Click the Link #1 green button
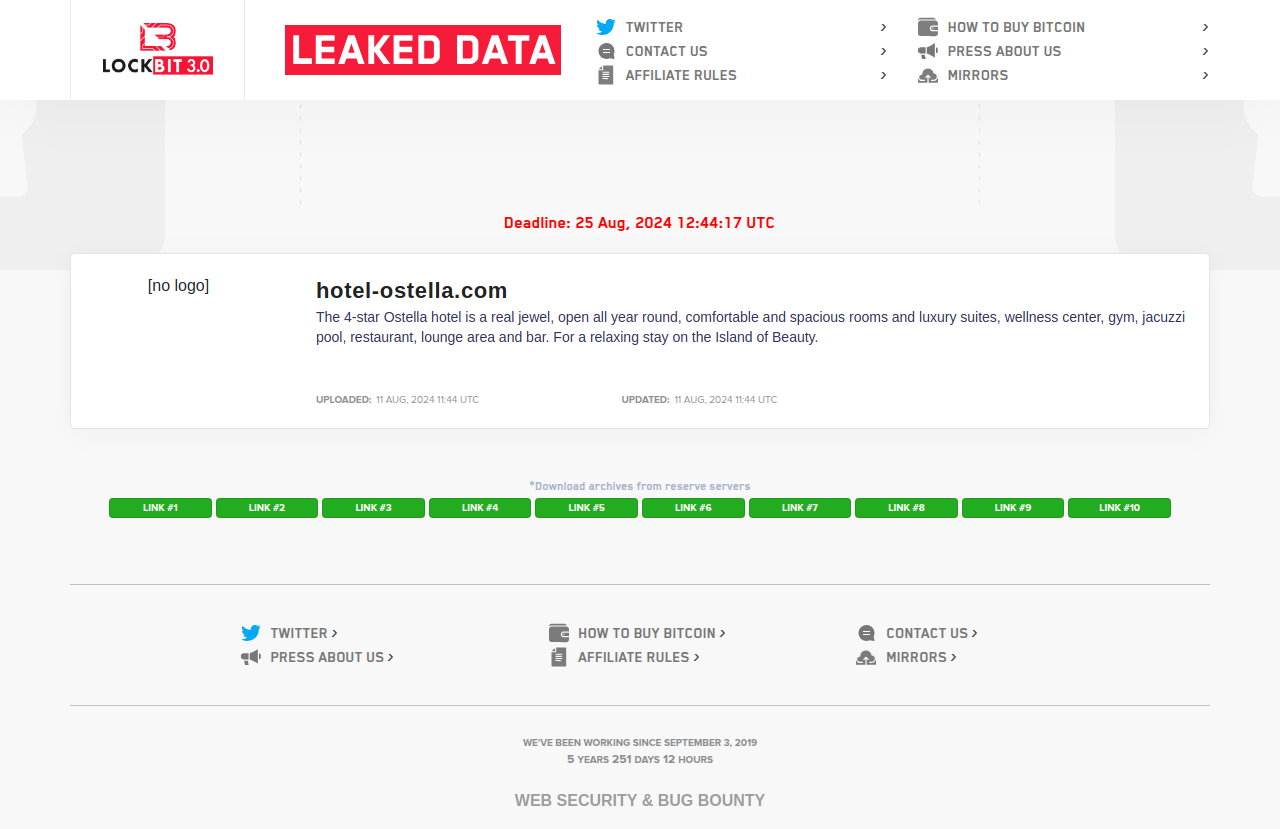 (160, 508)
